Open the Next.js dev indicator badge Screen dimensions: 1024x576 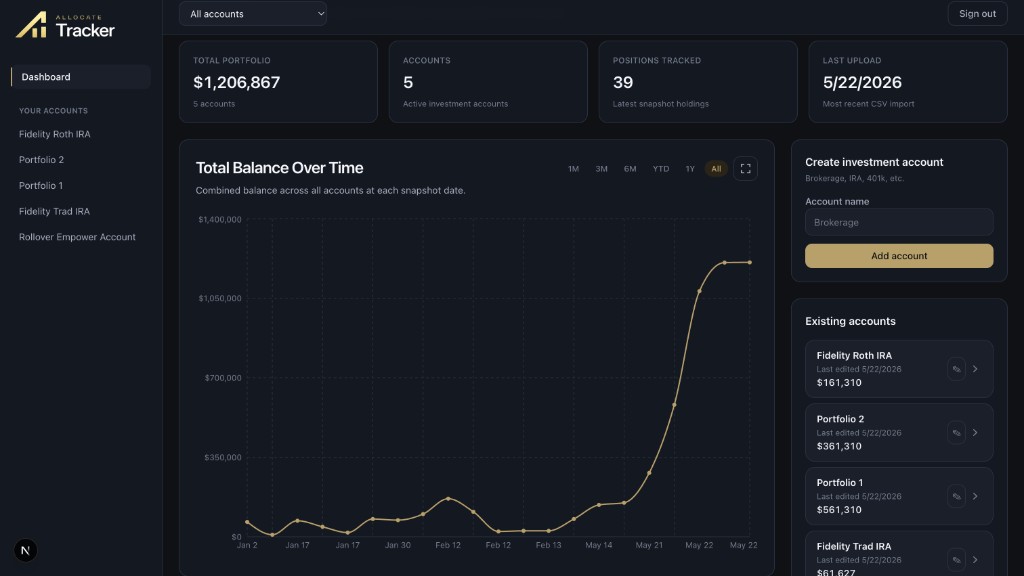(25, 550)
